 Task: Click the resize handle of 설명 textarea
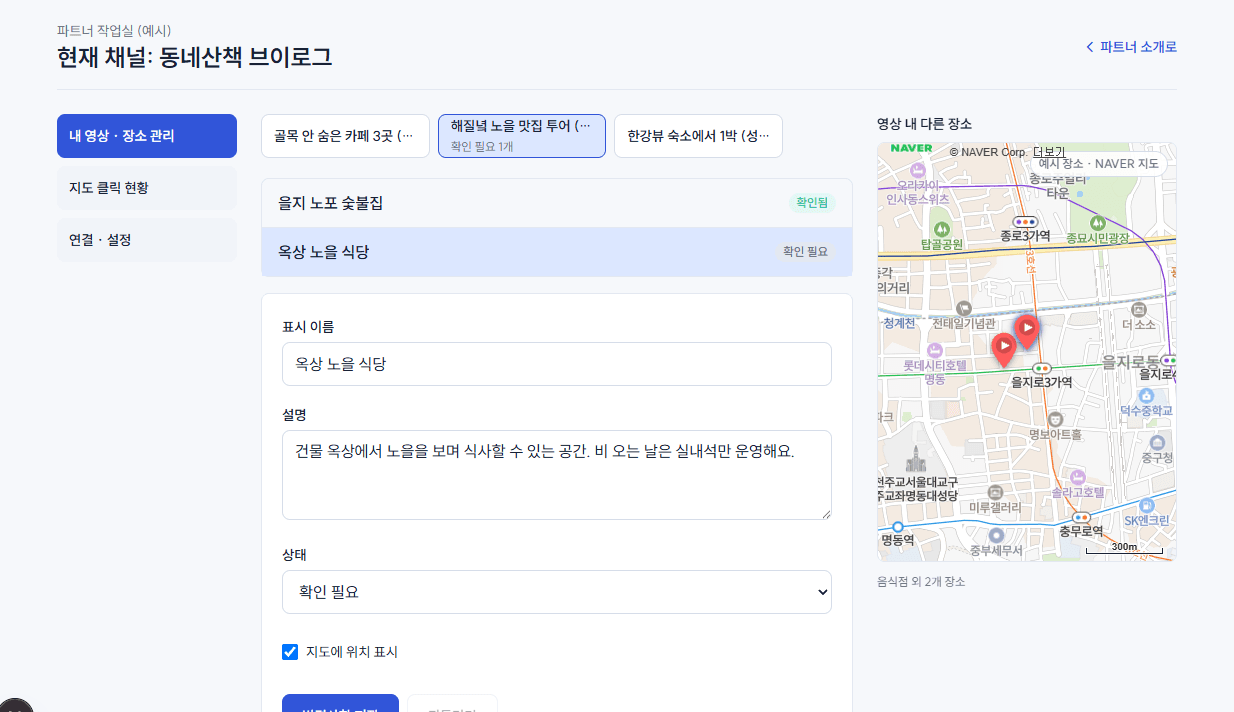pyautogui.click(x=826, y=514)
